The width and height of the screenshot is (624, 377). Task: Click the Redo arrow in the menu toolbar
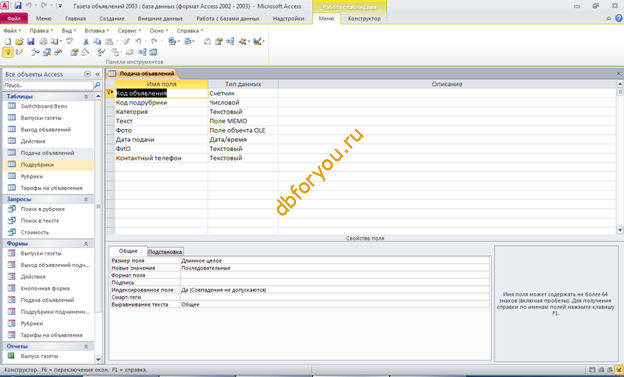click(154, 41)
